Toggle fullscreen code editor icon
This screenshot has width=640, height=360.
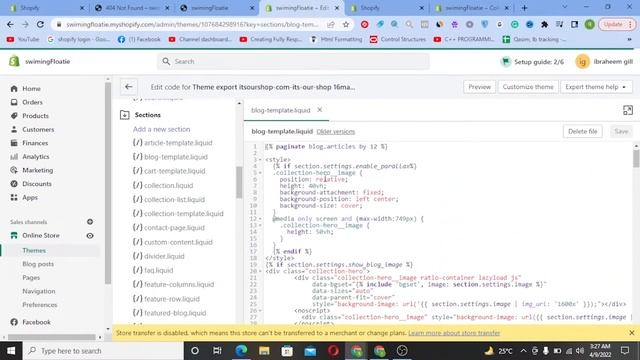tap(628, 110)
